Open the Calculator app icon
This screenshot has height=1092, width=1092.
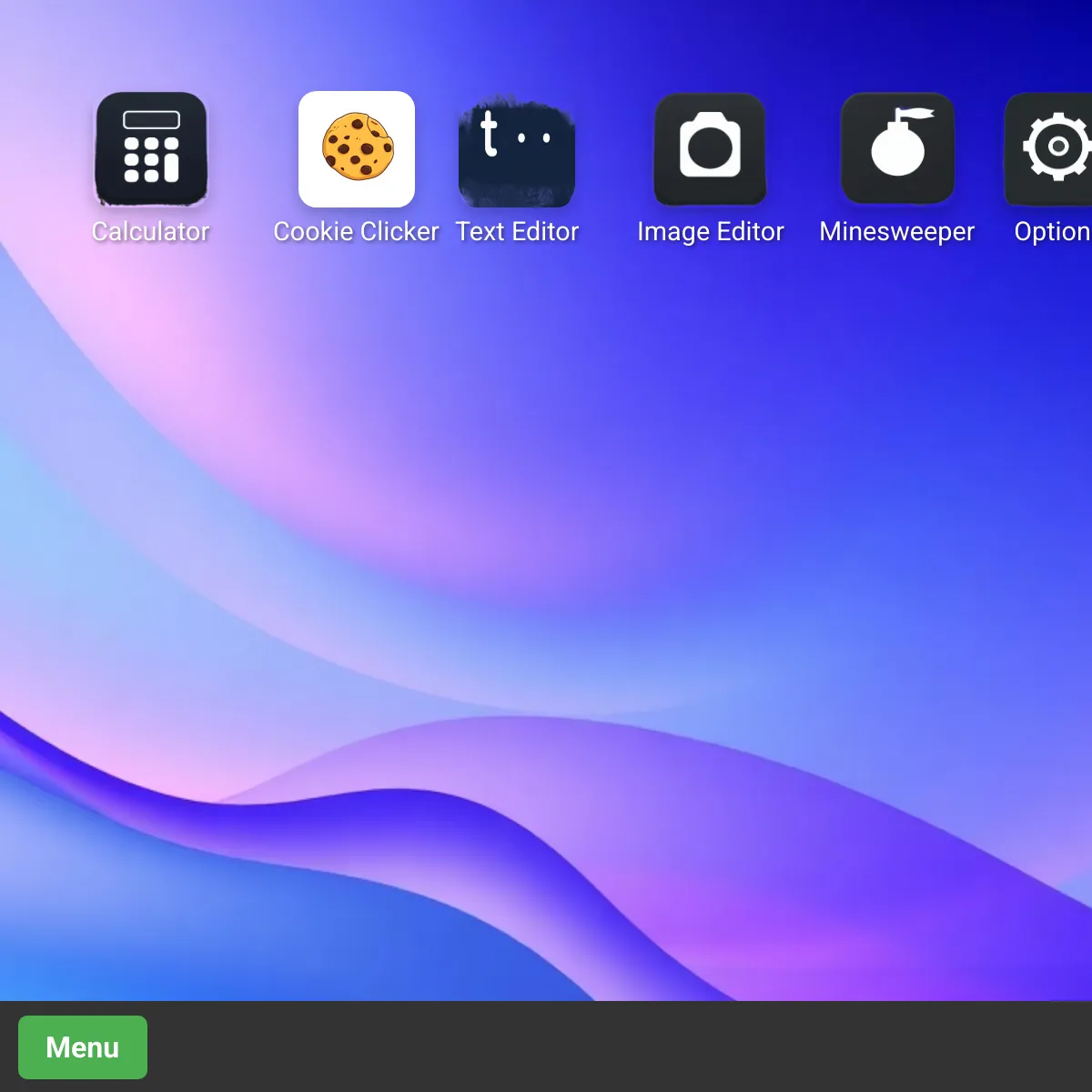point(151,149)
